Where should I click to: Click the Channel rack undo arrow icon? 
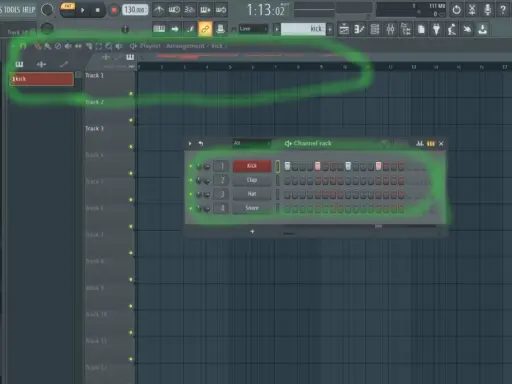coord(201,144)
